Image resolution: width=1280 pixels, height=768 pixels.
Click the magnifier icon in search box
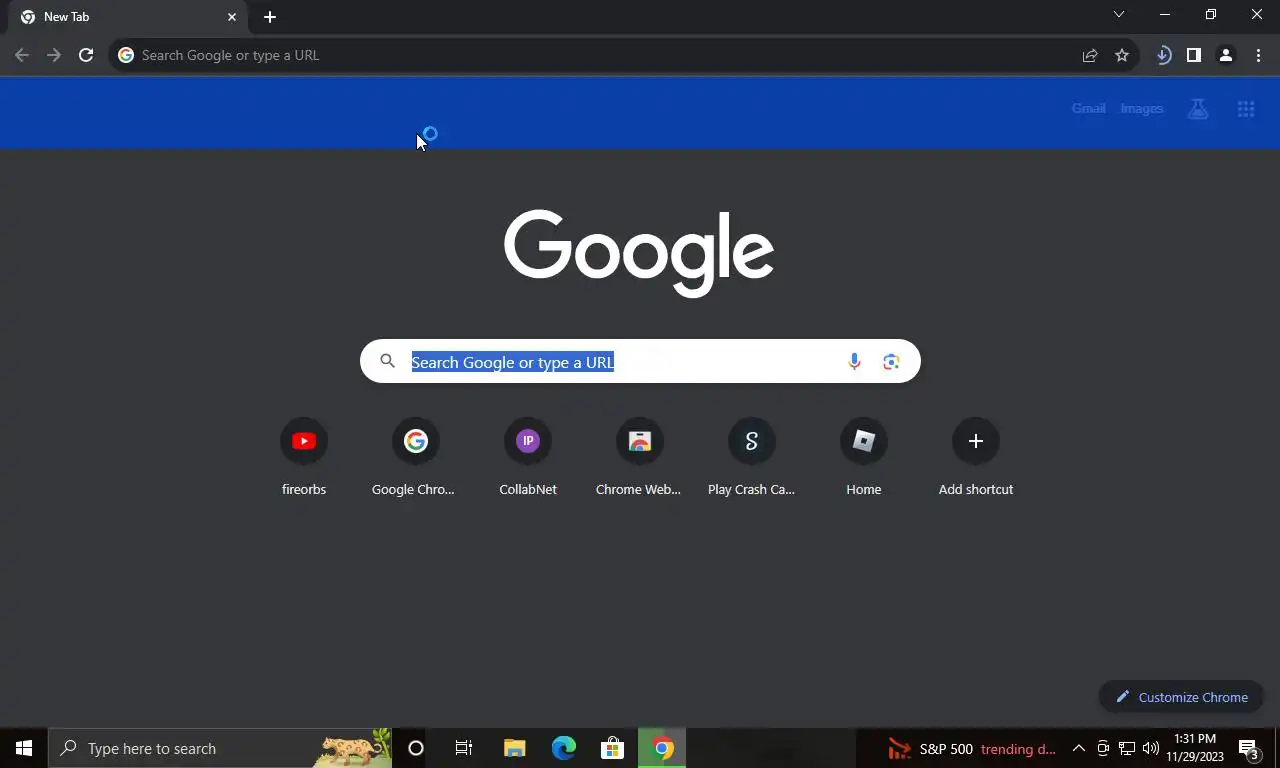tap(387, 361)
